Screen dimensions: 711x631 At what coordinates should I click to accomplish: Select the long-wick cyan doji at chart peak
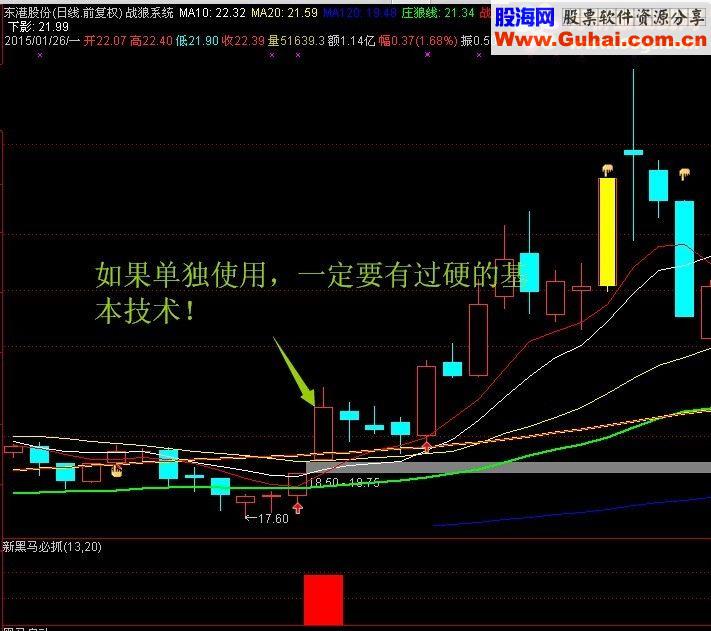click(x=633, y=154)
